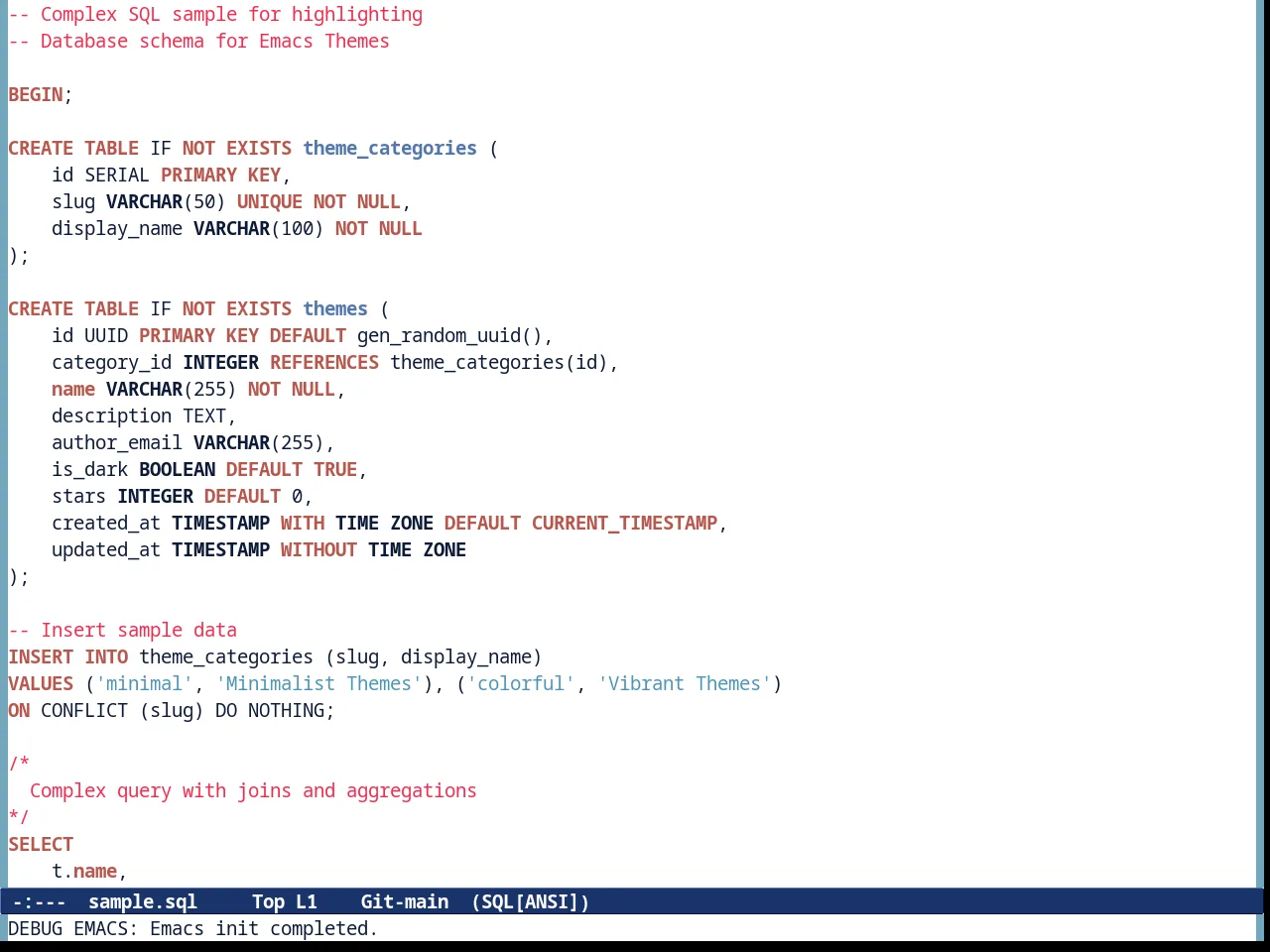Click the 'themes' table name in second CREATE TABLE
The height and width of the screenshot is (952, 1270).
click(x=335, y=308)
